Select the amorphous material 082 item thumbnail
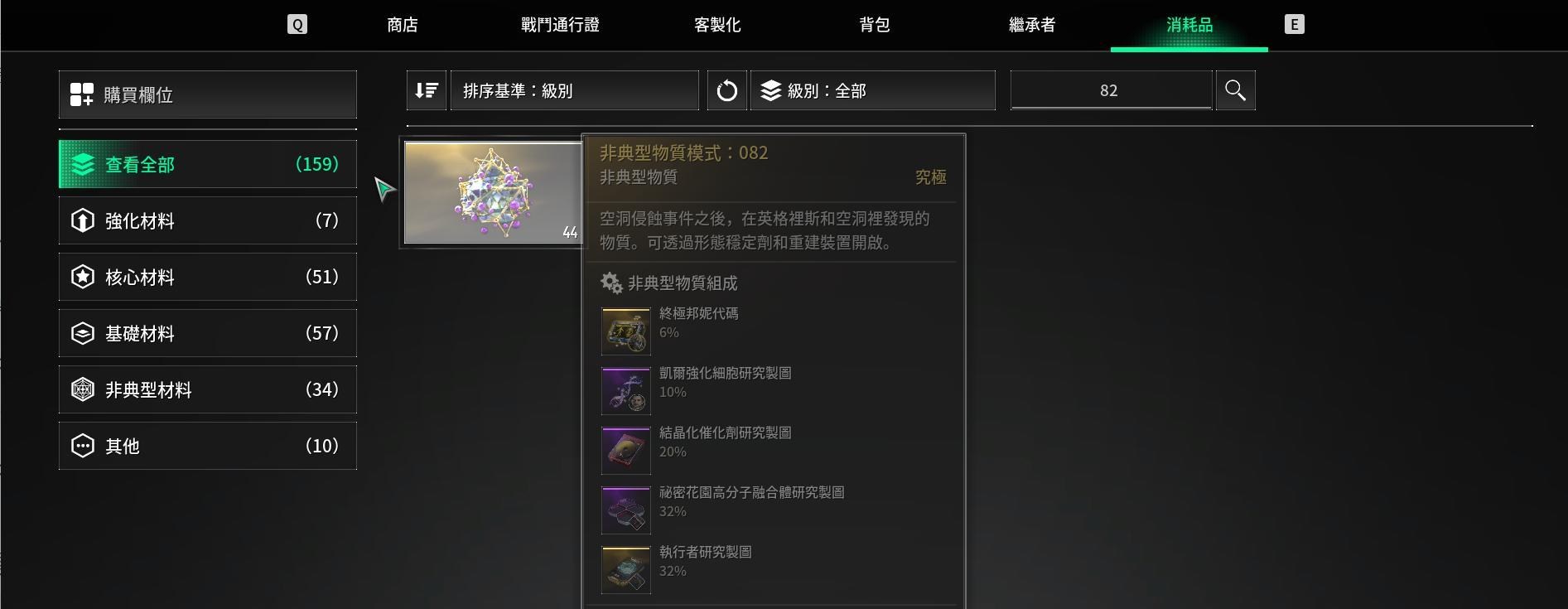 (493, 193)
